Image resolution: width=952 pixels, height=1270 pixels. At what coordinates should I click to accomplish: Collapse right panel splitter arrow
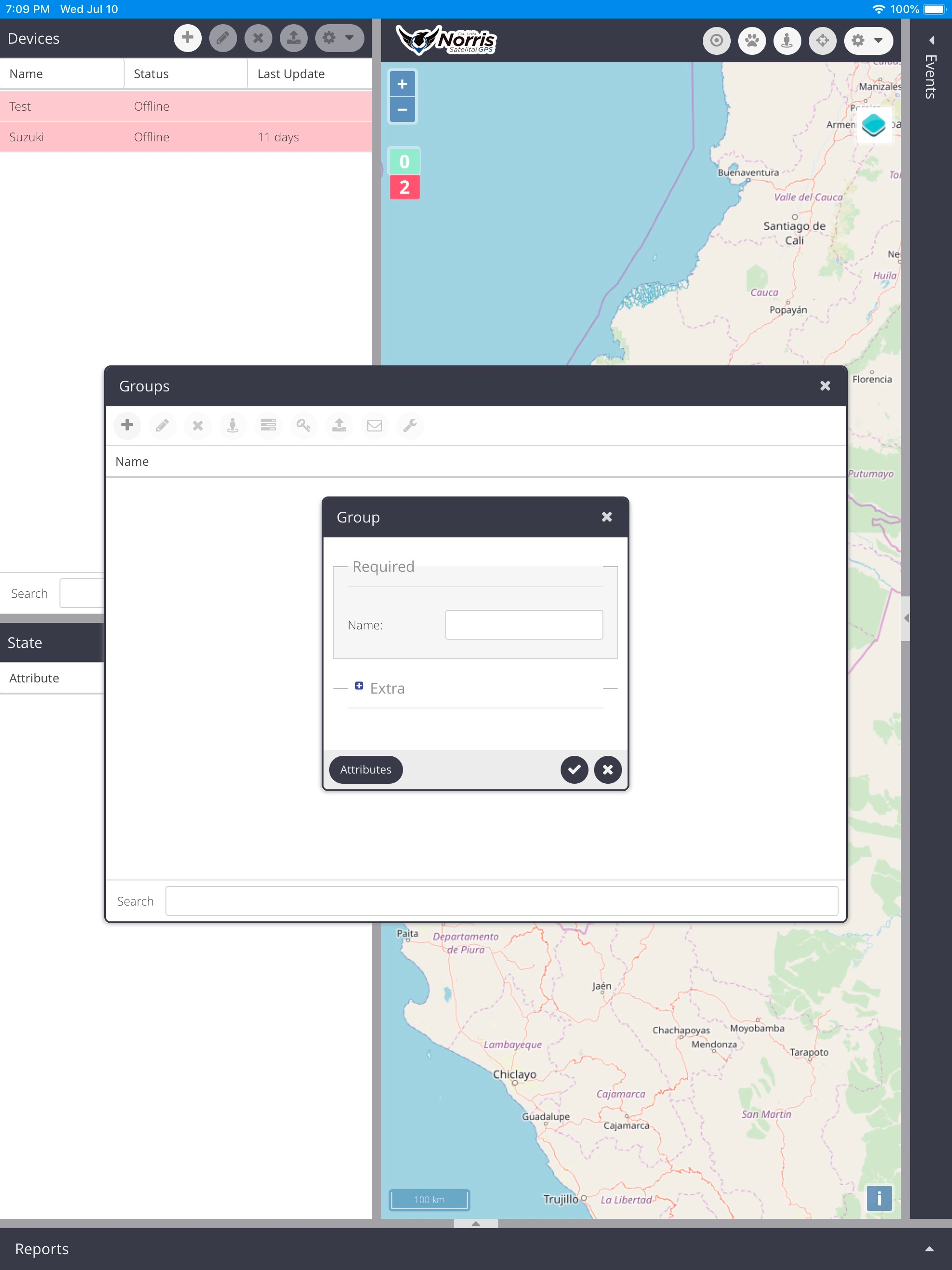click(x=906, y=618)
